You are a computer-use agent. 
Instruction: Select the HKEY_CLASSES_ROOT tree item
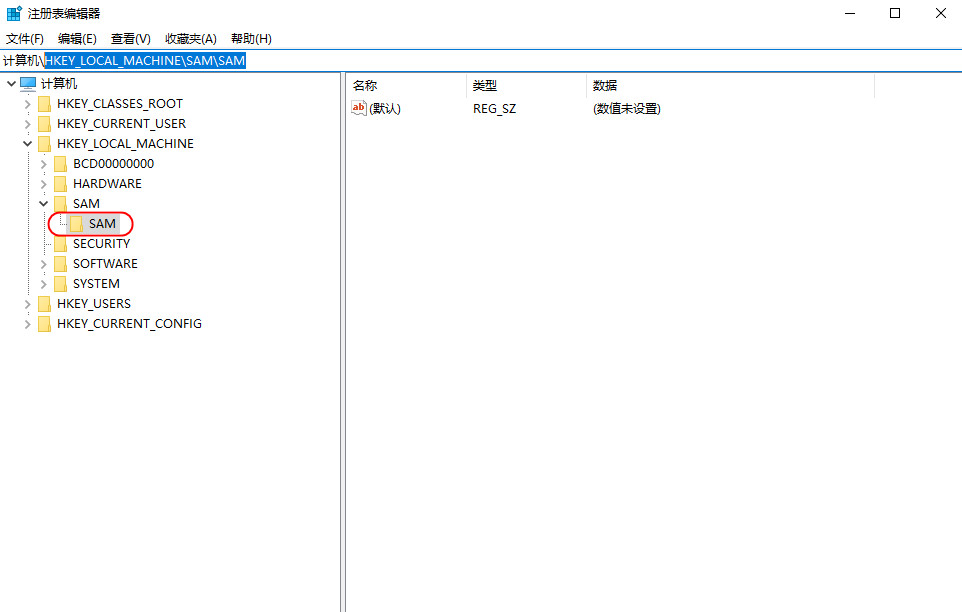[x=120, y=103]
